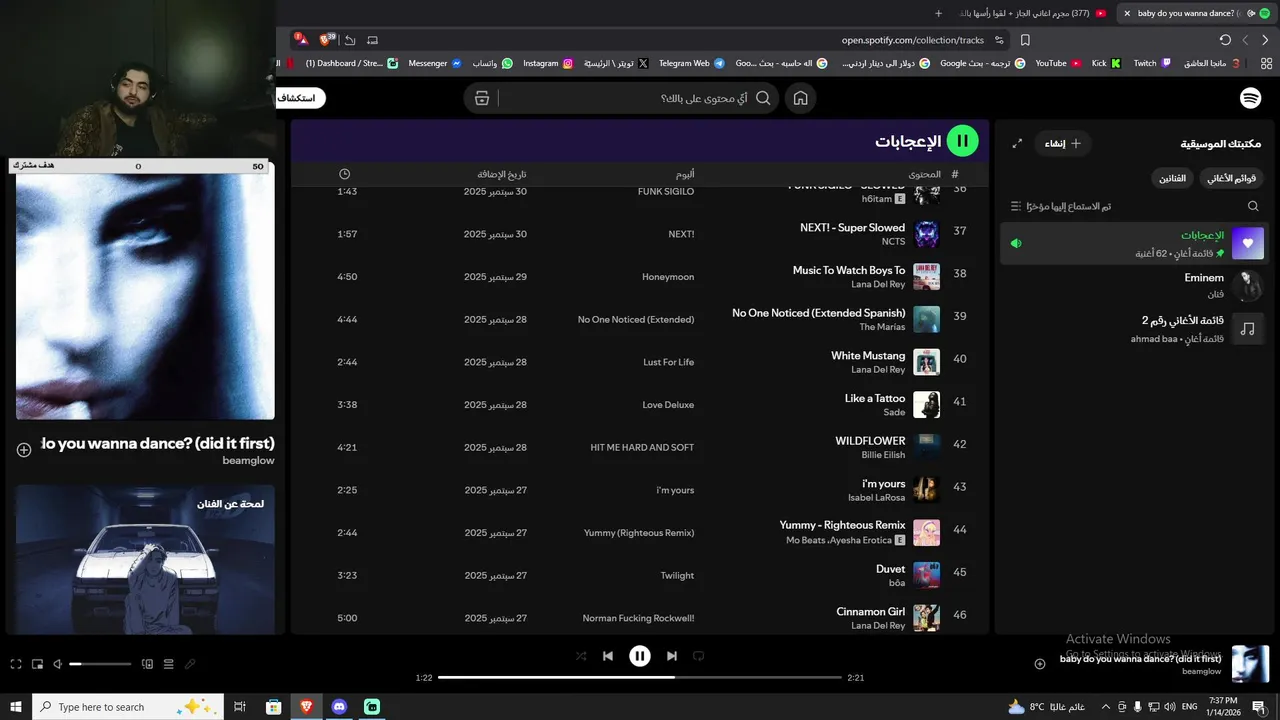Click now playing album thumbnail in player bar
The width and height of the screenshot is (1280, 720).
point(1250,664)
